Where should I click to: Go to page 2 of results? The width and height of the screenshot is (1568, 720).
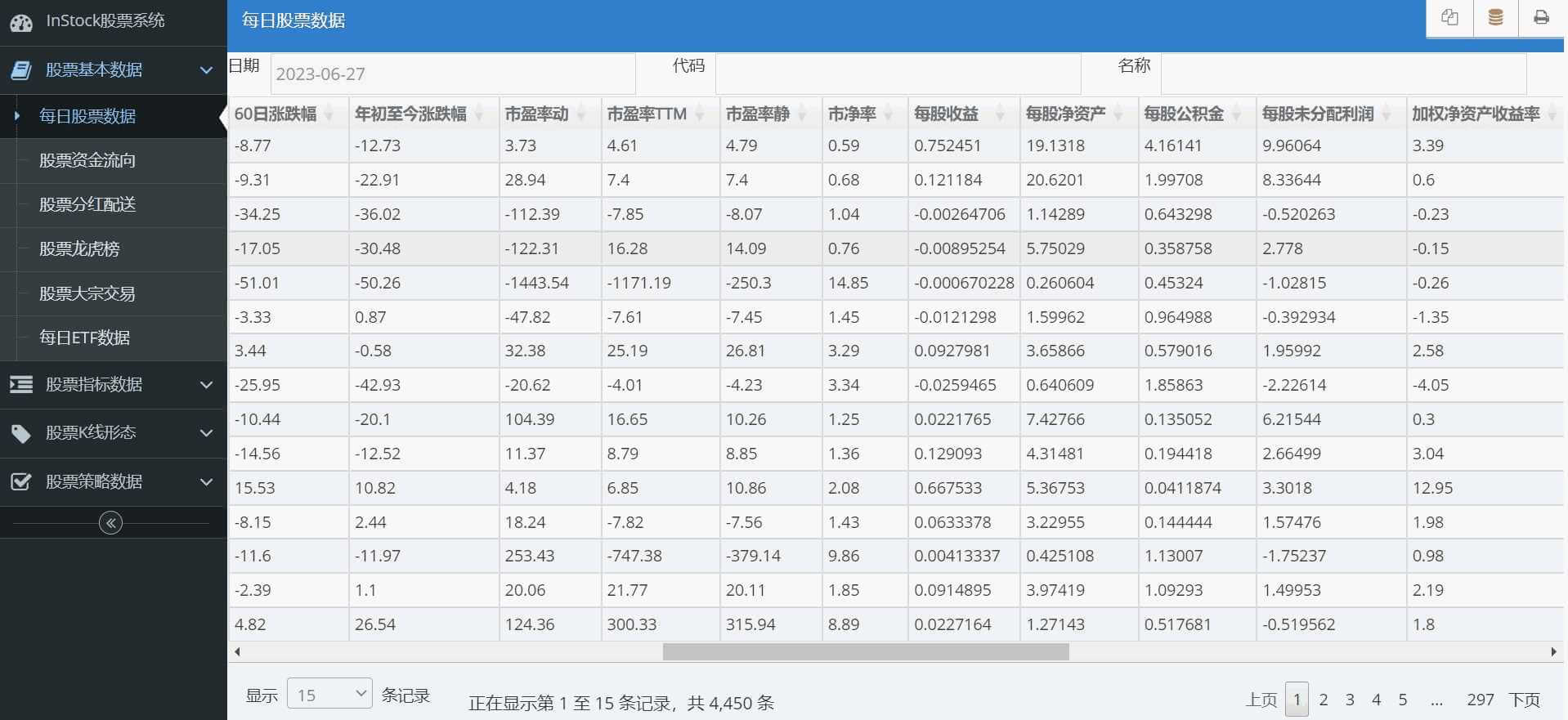click(1324, 700)
